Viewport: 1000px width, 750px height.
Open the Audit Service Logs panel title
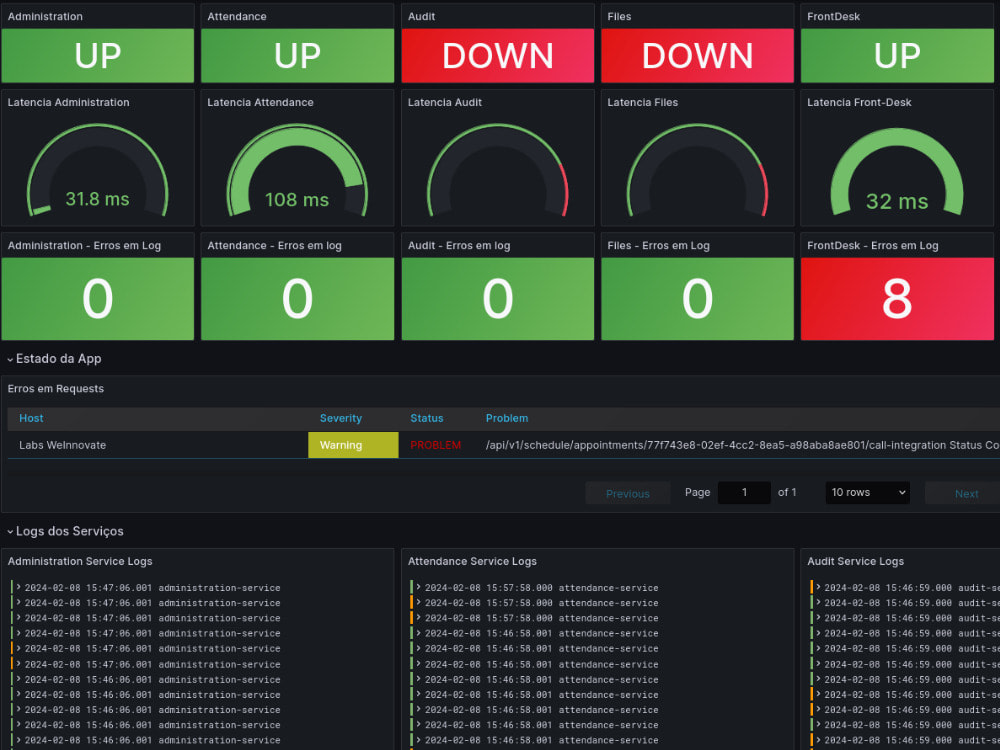(x=855, y=561)
